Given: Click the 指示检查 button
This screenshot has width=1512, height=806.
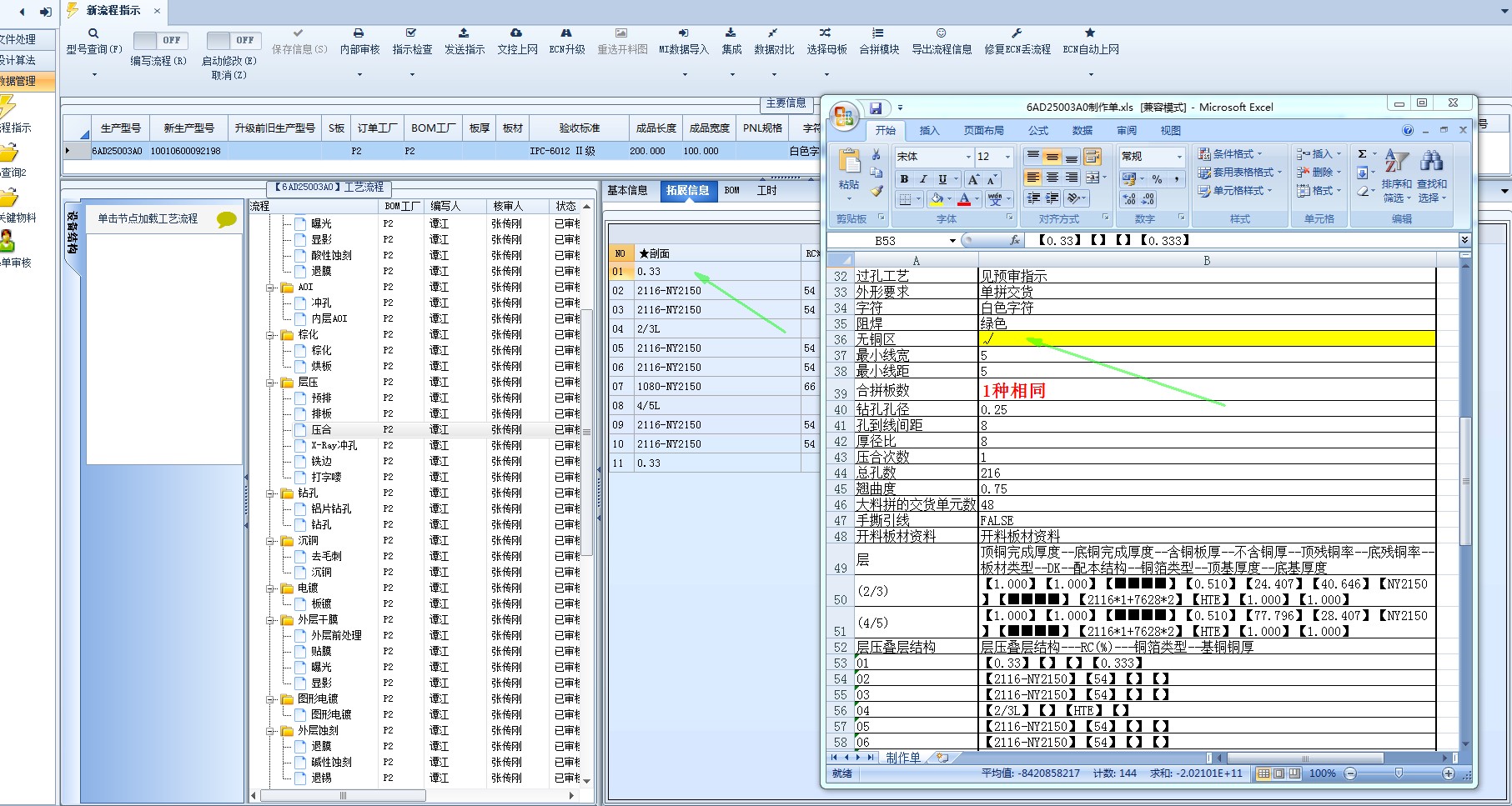Looking at the screenshot, I should tap(412, 42).
